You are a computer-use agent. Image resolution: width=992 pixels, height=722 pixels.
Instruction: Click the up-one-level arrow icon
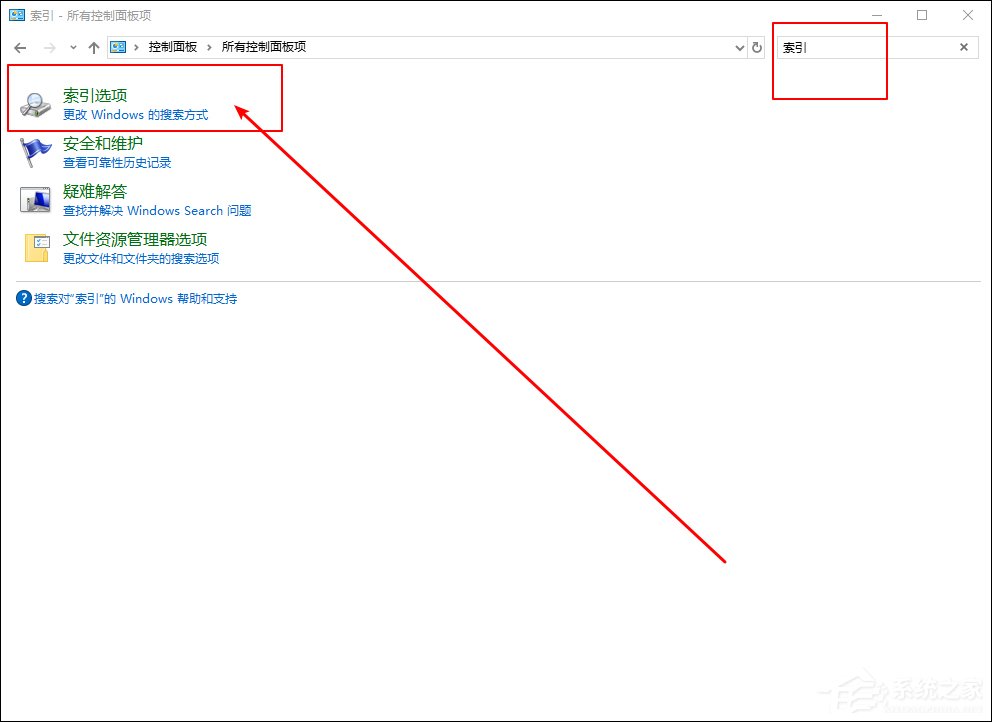(x=93, y=46)
